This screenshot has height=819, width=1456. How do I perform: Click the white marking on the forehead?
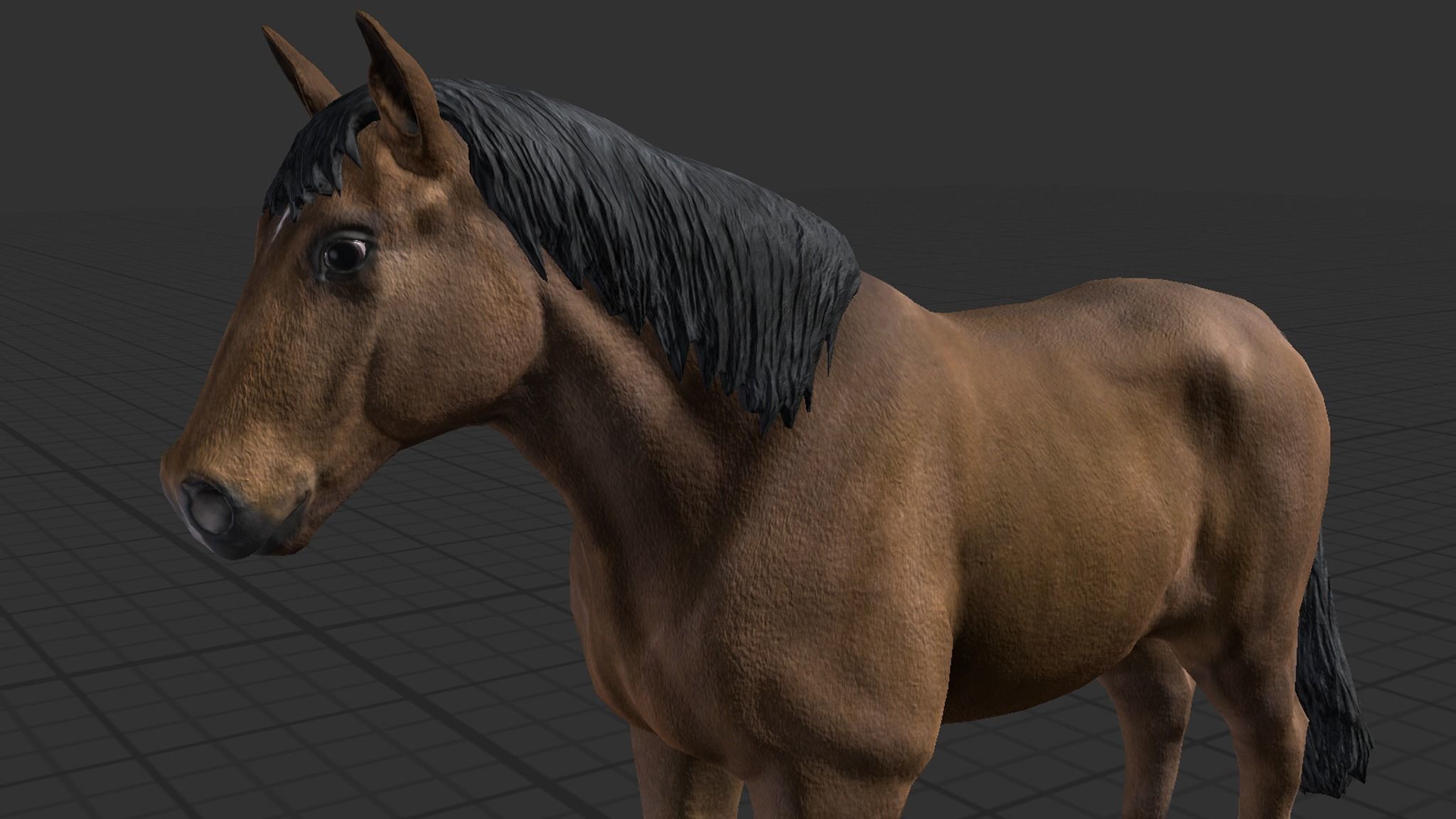click(x=282, y=223)
